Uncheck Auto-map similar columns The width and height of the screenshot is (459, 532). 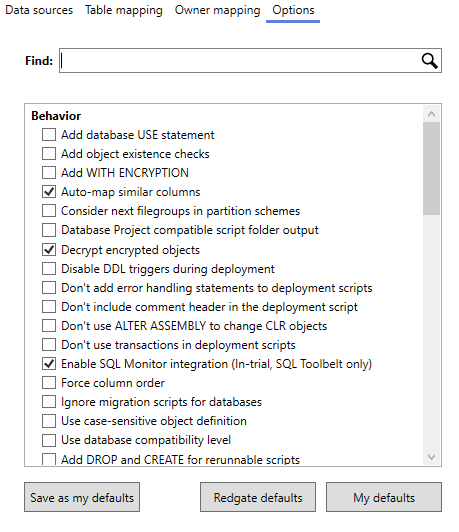[49, 192]
